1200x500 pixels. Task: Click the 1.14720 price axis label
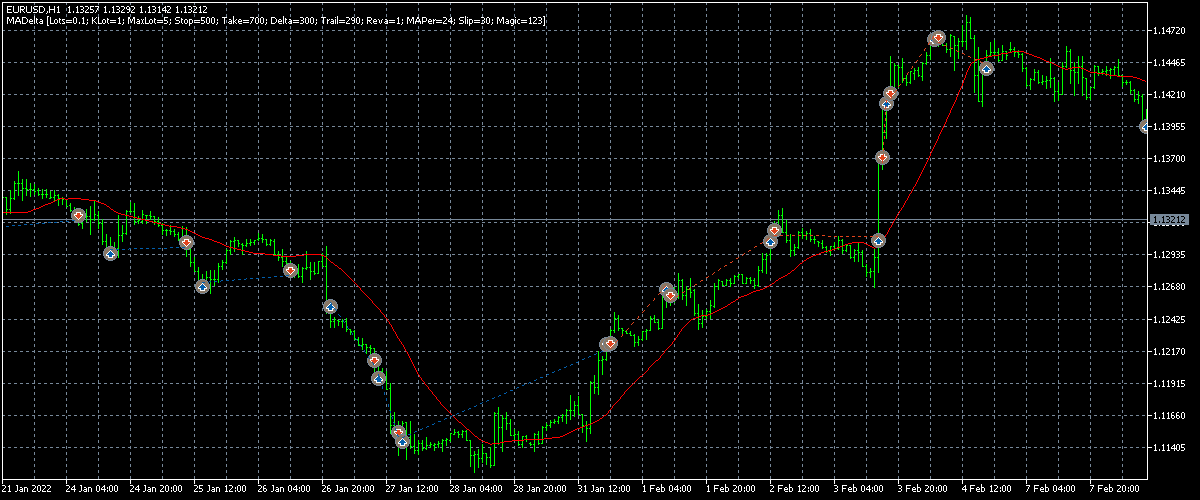pos(1169,32)
